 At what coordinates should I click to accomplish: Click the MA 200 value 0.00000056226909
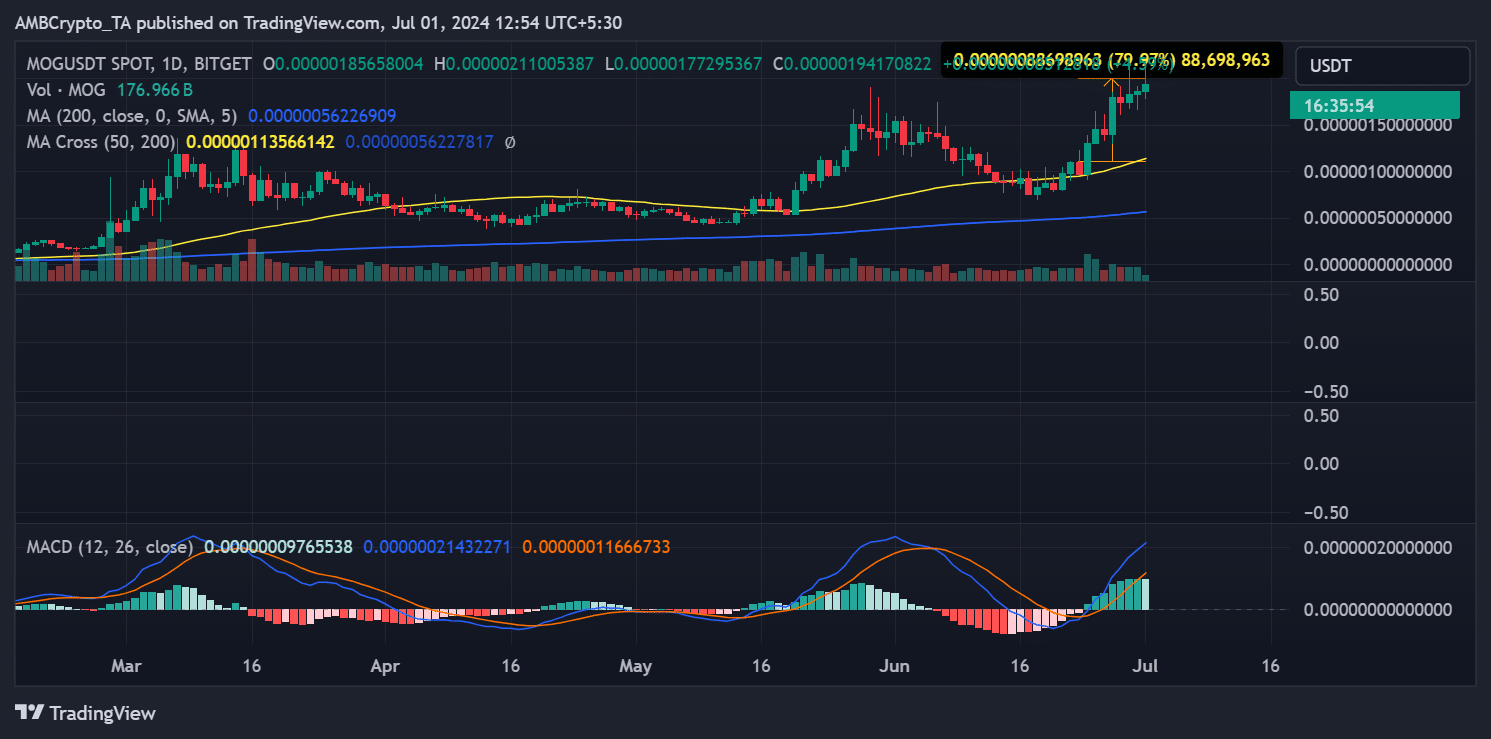click(323, 116)
